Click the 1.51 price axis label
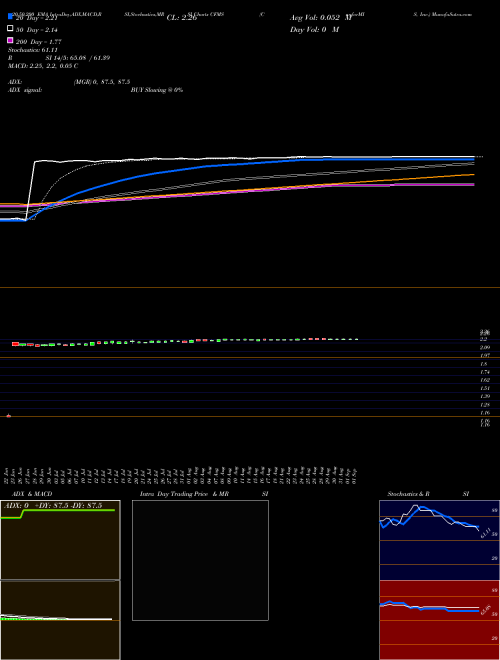This screenshot has height=660, width=500. 485,389
